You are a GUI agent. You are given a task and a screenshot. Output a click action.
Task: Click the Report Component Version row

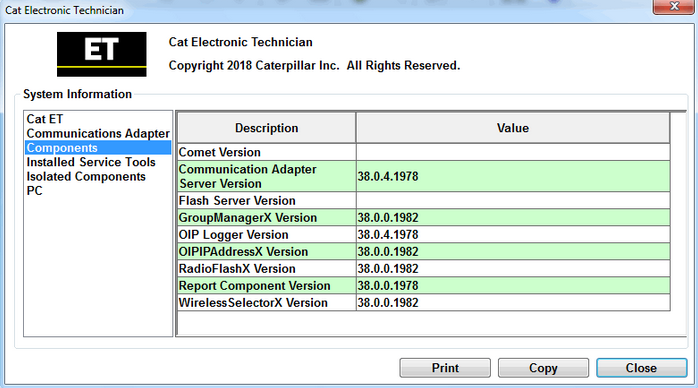pyautogui.click(x=424, y=286)
